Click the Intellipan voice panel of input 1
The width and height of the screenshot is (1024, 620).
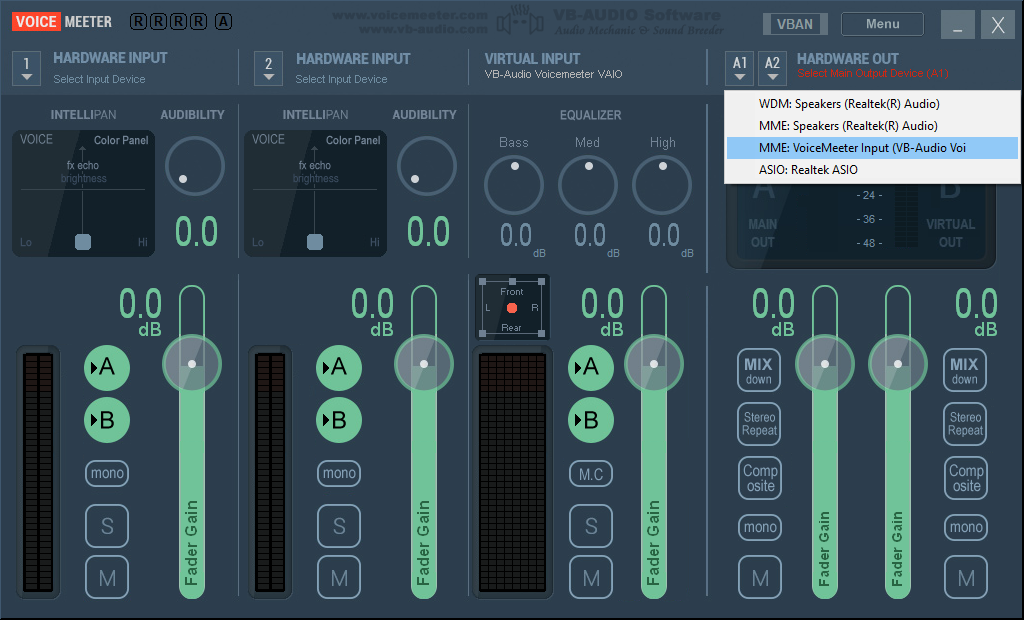point(84,193)
